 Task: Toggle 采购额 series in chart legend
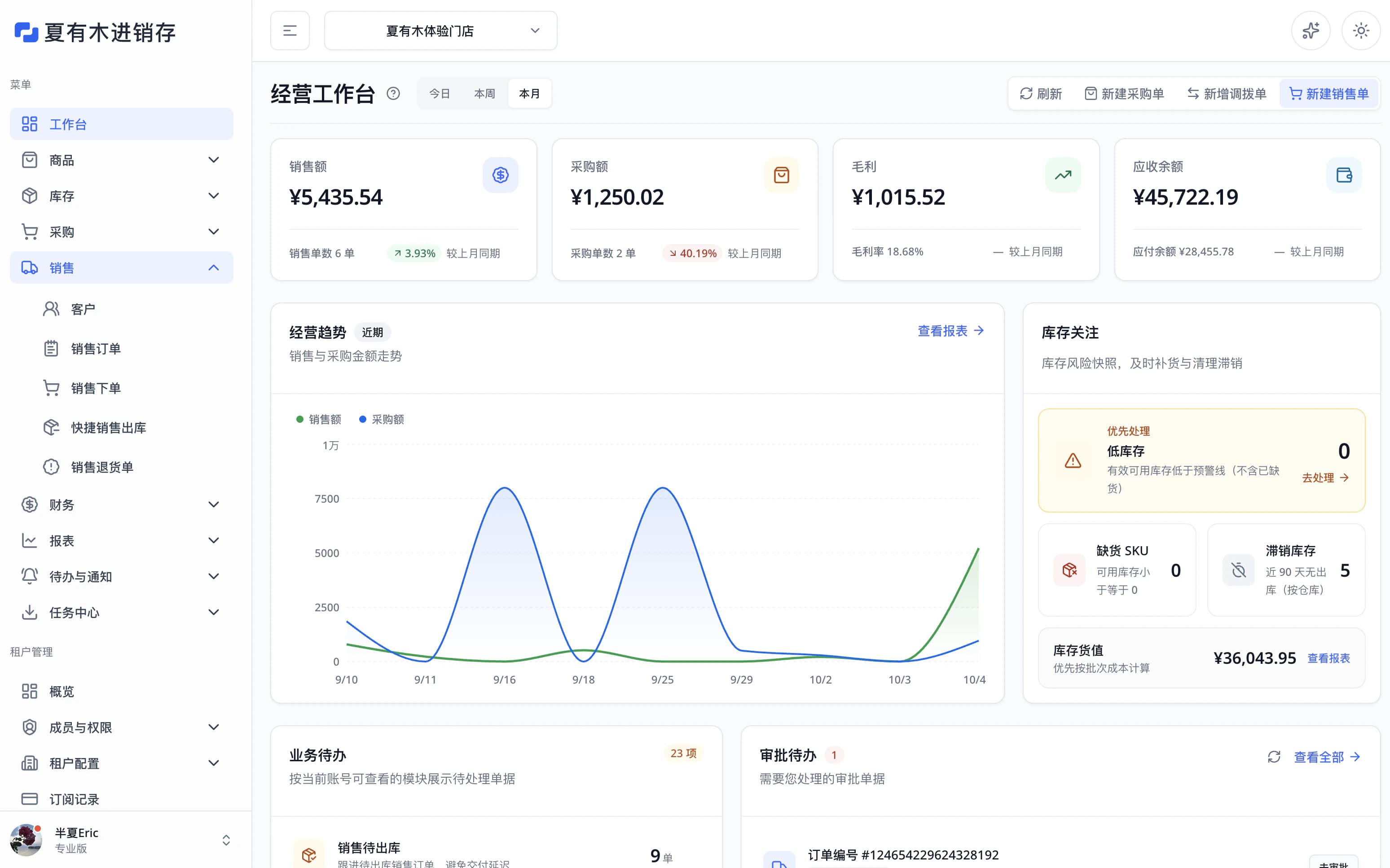tap(381, 419)
